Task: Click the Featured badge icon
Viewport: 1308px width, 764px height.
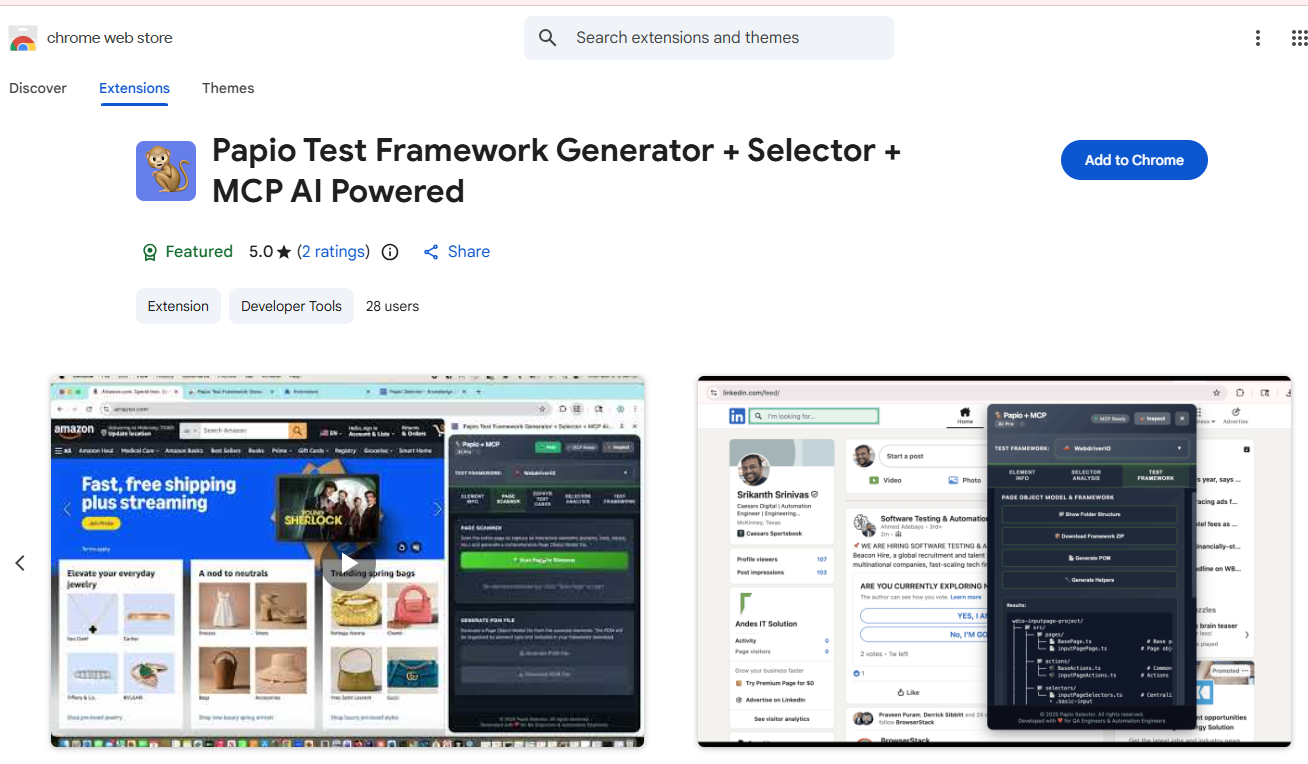Action: [150, 252]
